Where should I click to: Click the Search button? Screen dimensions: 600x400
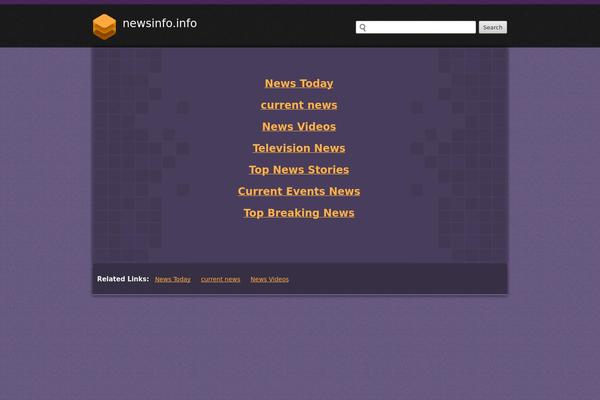tap(492, 27)
